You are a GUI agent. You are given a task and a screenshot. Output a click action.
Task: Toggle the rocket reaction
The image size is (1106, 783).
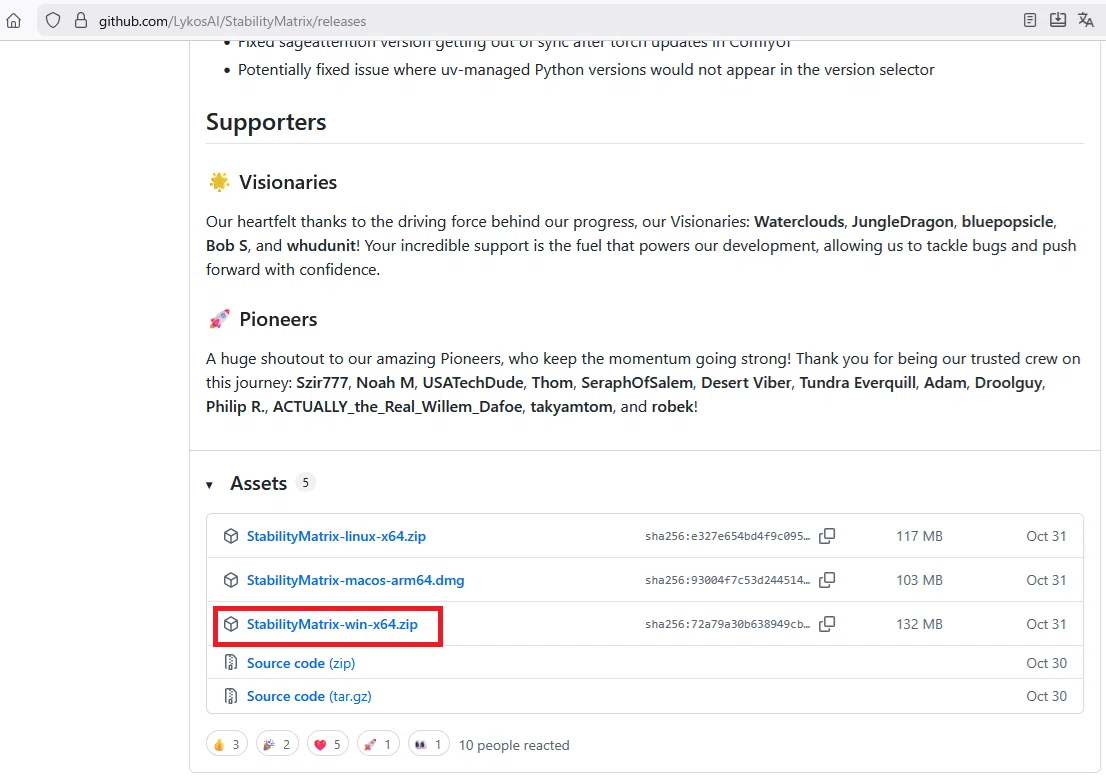379,744
